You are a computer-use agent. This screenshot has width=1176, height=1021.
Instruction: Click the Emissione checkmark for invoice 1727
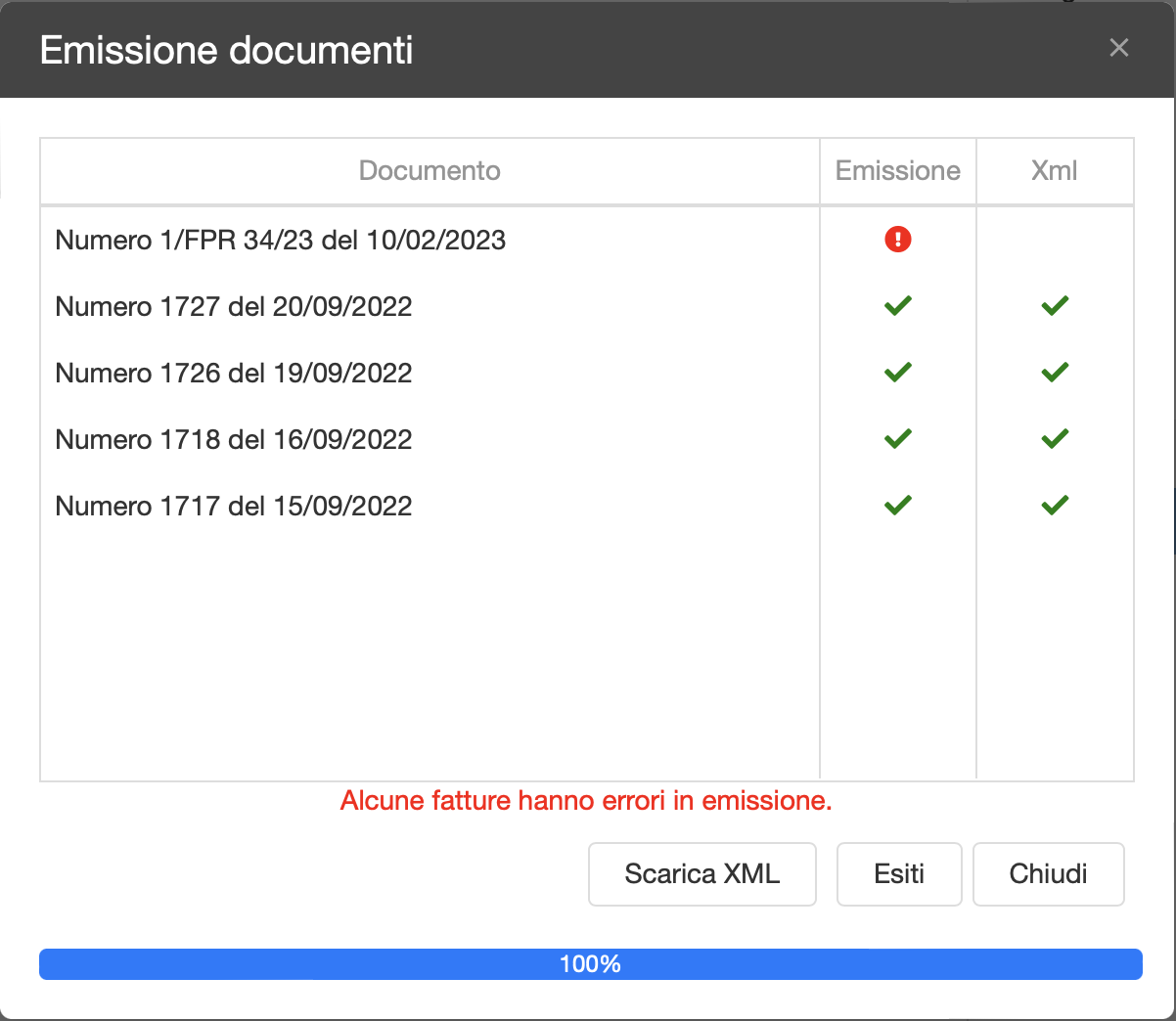pos(897,305)
